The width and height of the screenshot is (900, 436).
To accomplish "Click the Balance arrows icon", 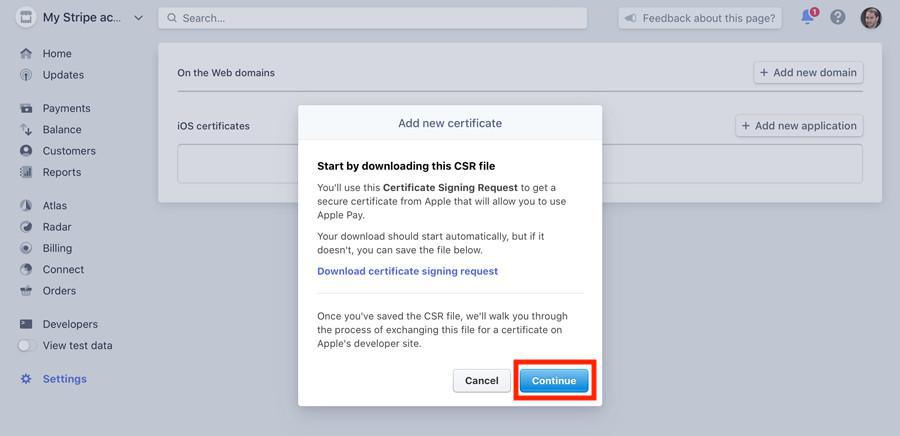I will click(x=26, y=130).
